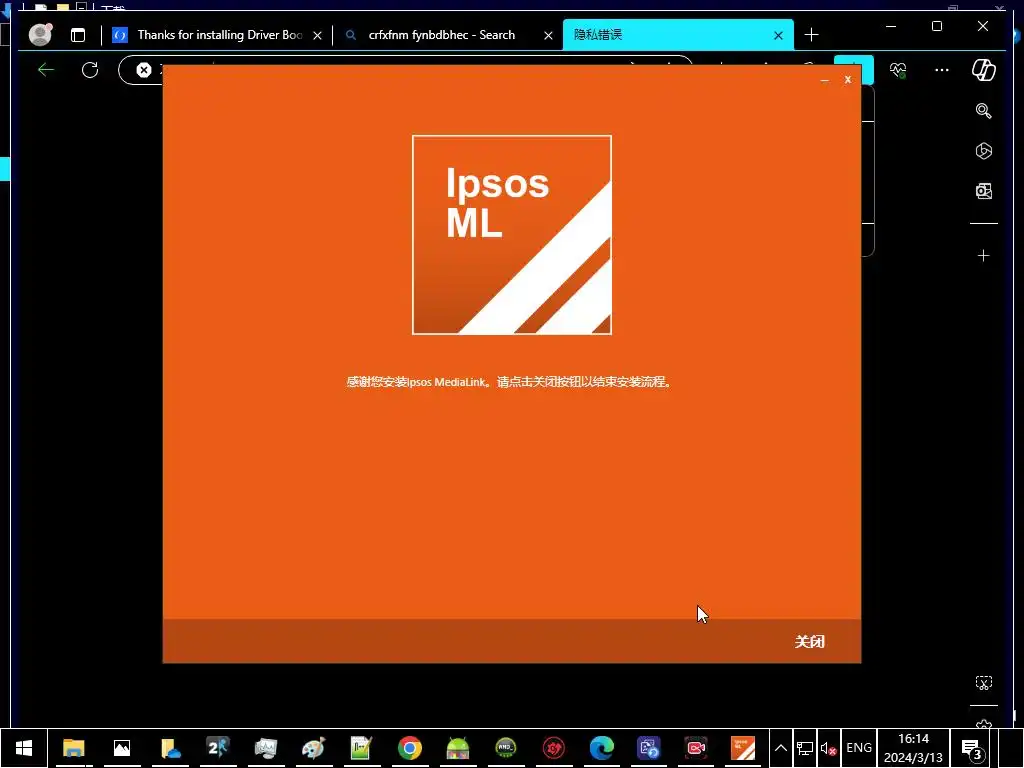
Task: Open the running-figure 2 app on the taskbar
Action: tap(218, 748)
